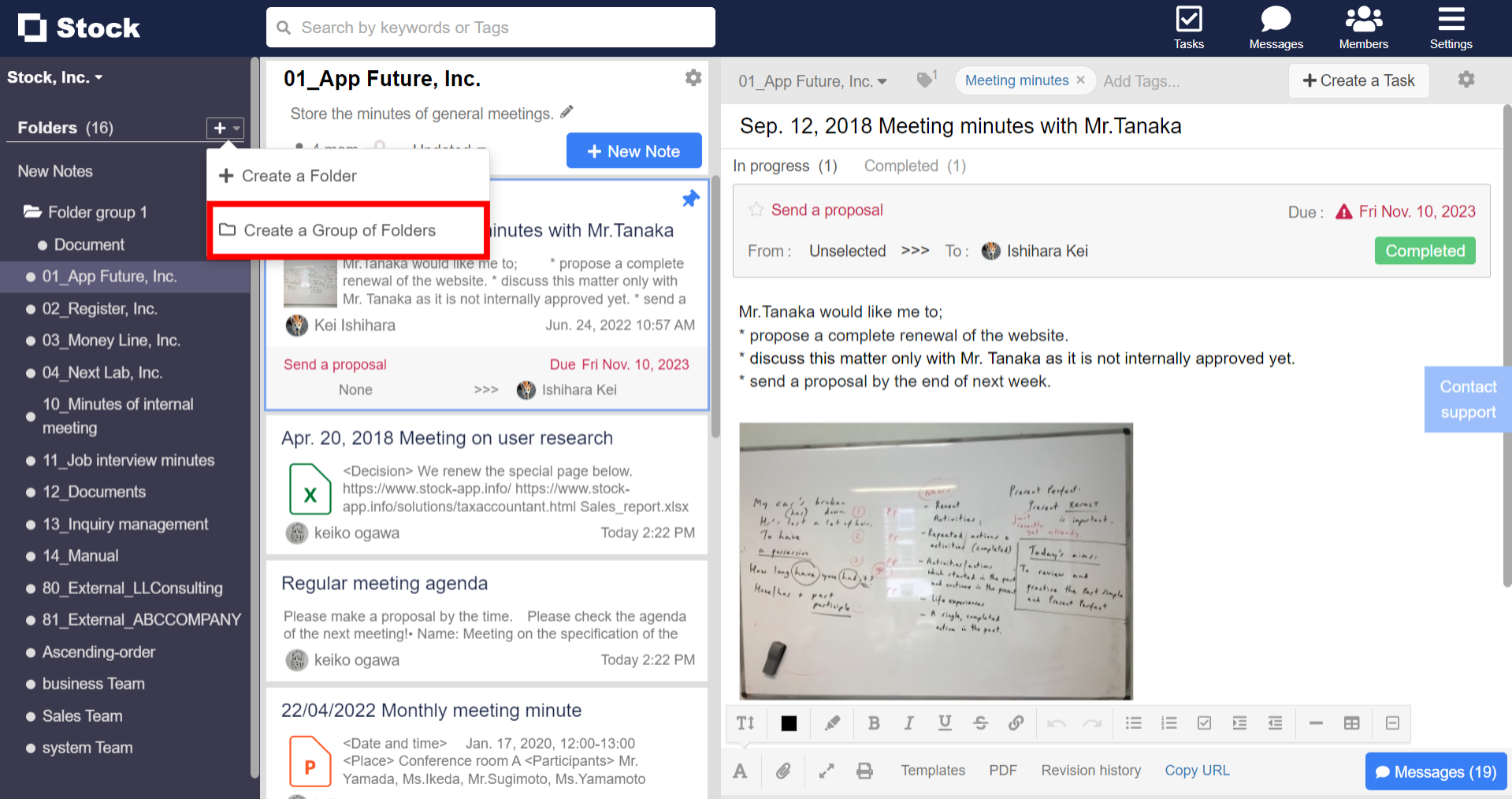This screenshot has width=1512, height=799.
Task: Insert a checkbox list in the editor
Action: point(1204,723)
